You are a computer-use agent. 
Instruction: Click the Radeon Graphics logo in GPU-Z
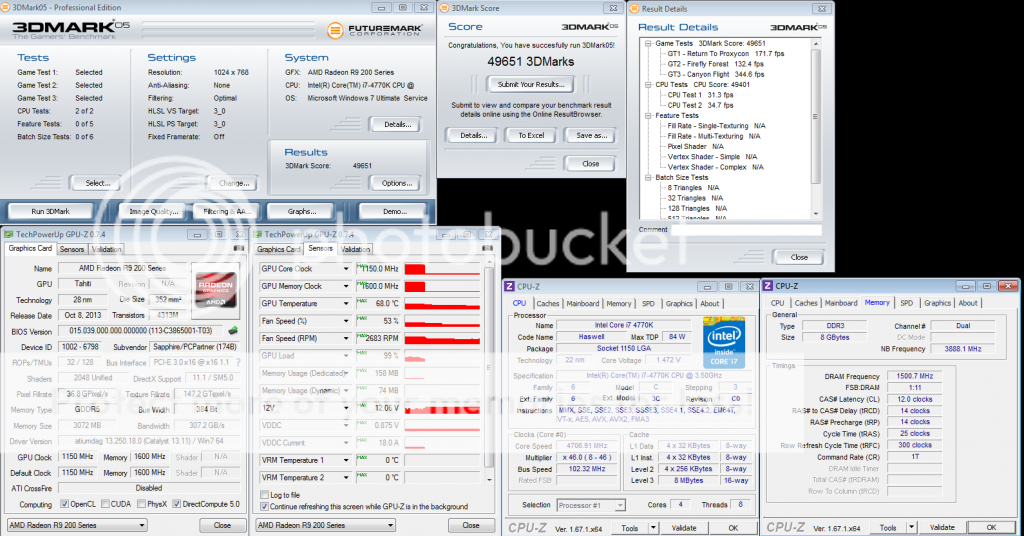point(217,290)
